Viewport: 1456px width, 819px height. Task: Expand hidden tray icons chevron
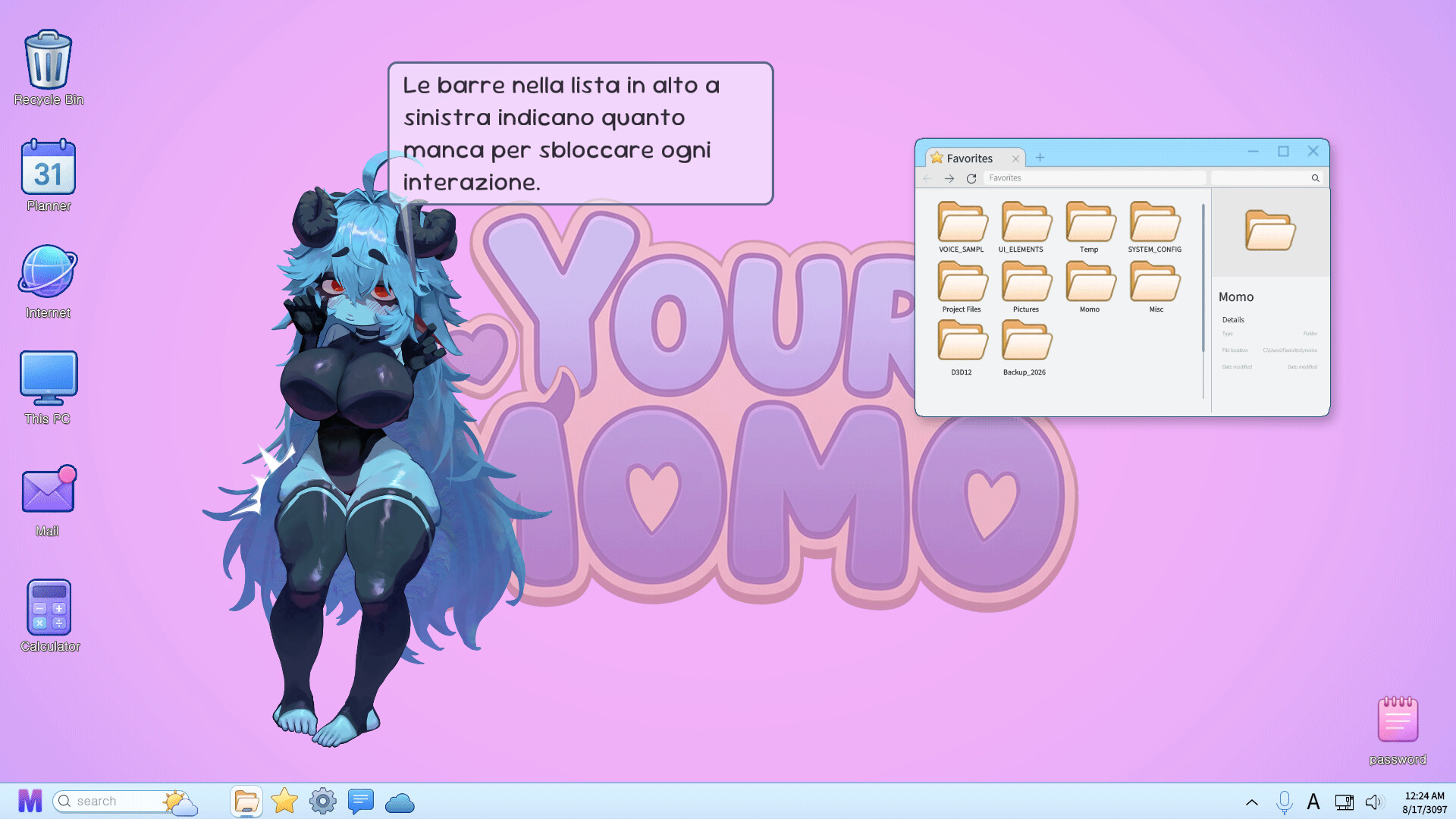coord(1252,802)
